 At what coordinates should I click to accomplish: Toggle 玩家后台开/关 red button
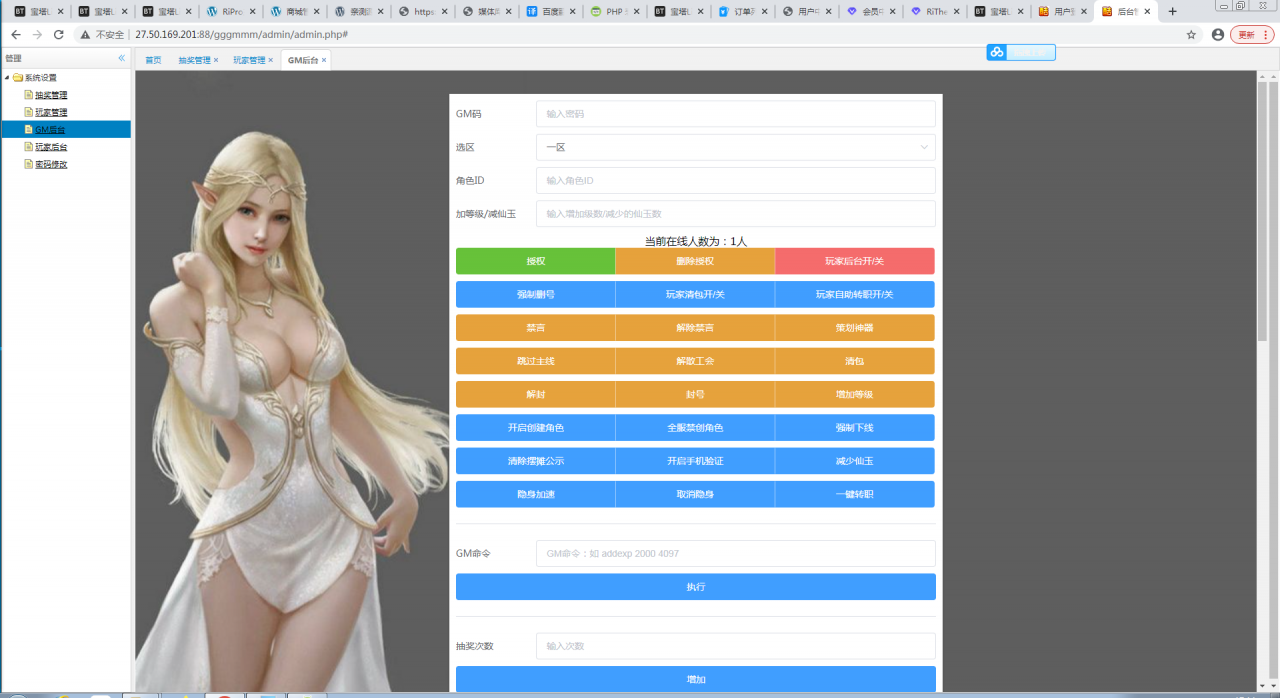[x=854, y=261]
